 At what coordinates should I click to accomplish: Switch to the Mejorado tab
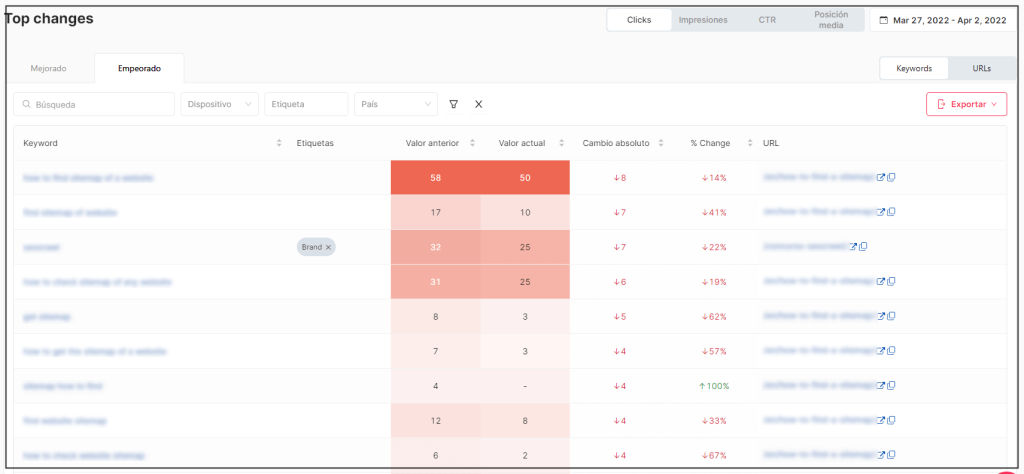point(49,68)
